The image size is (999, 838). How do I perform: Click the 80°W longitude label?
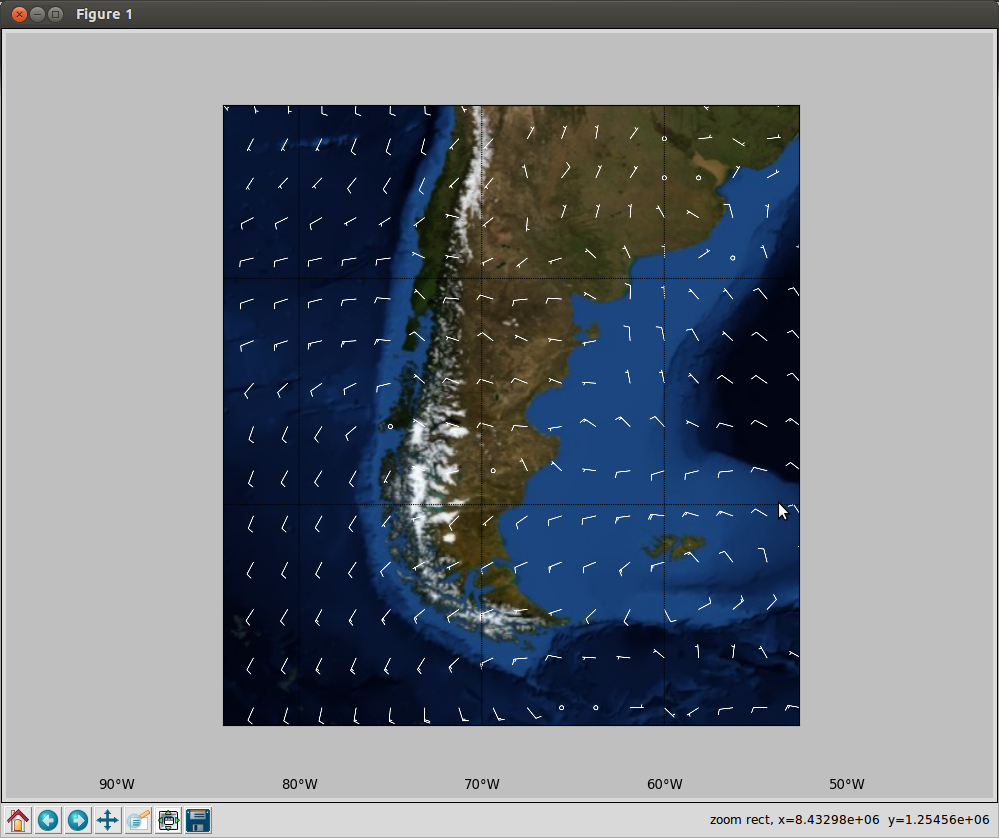click(x=299, y=784)
